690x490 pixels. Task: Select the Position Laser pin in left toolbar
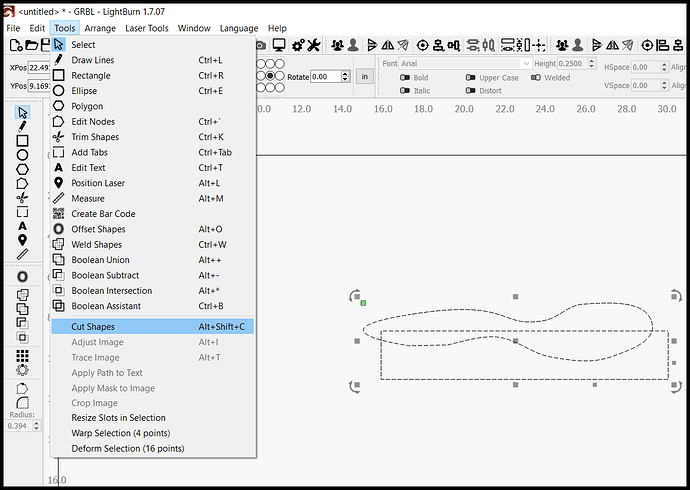pos(22,240)
